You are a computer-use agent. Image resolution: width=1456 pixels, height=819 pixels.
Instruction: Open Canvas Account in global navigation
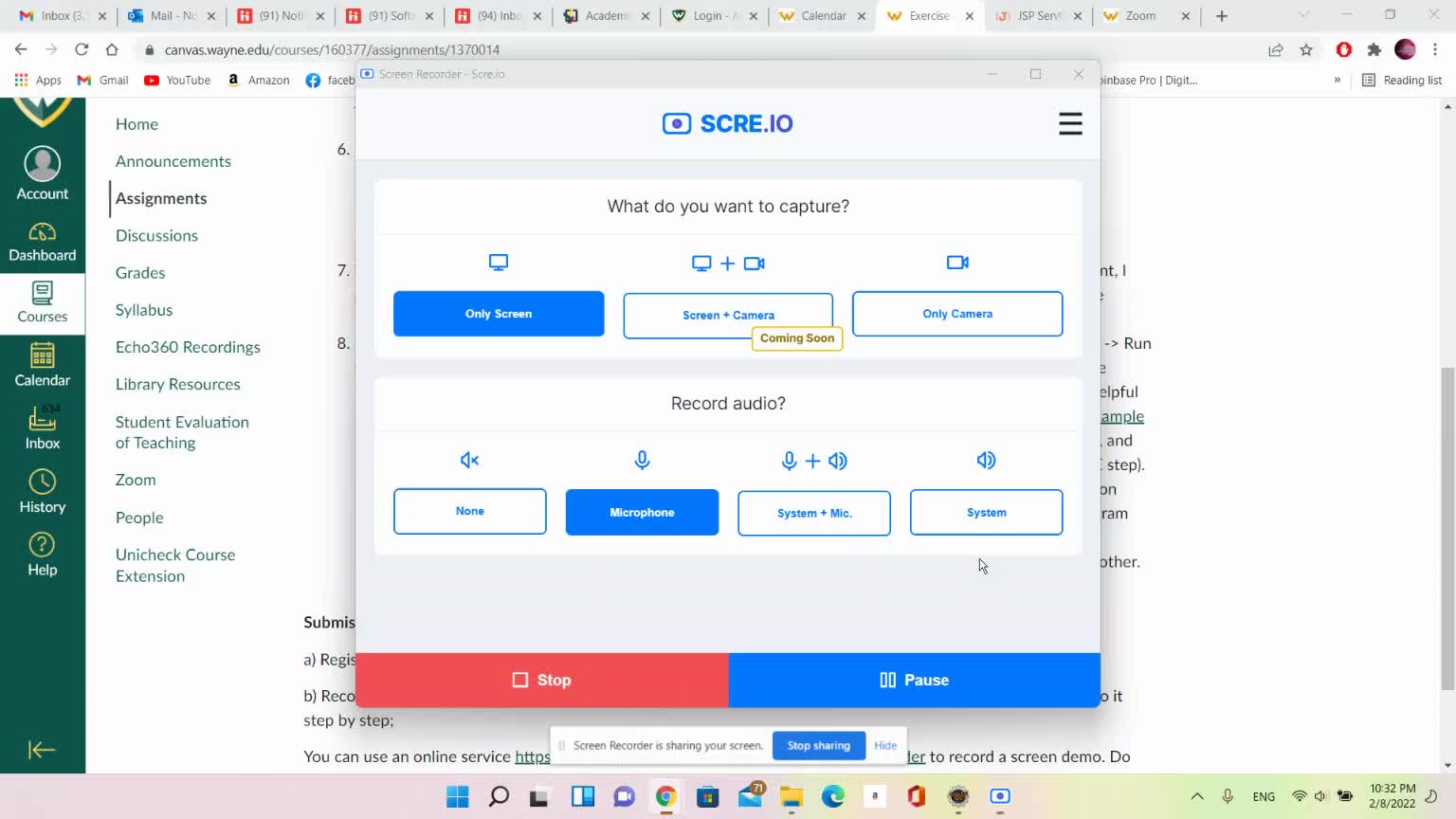coord(43,174)
